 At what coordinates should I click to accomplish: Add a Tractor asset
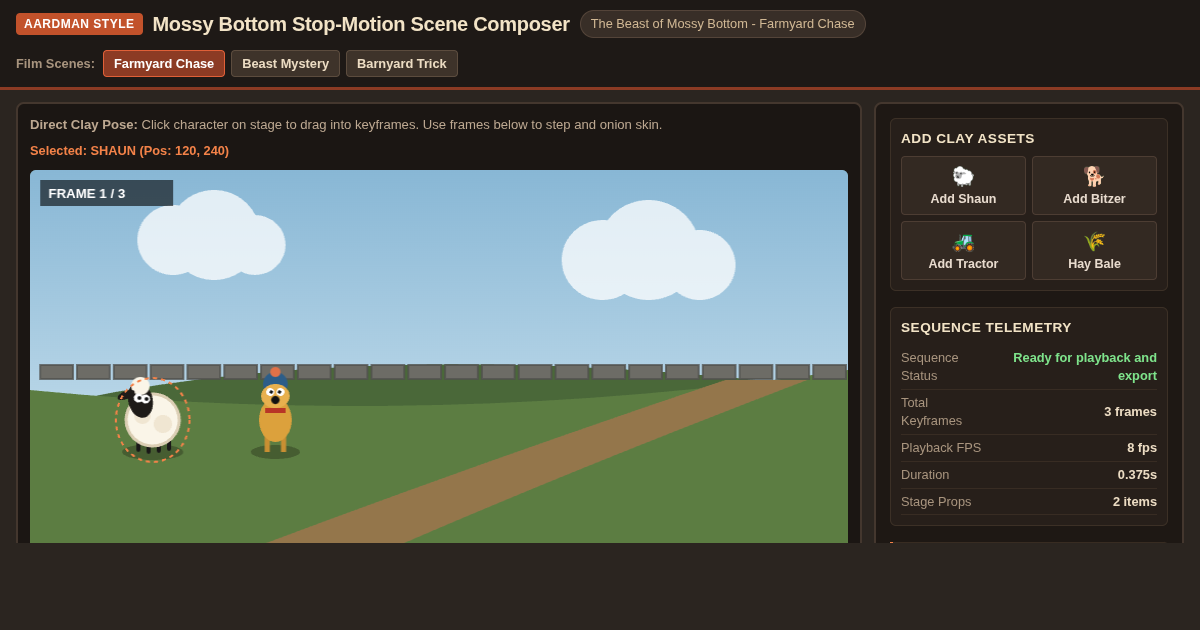pos(963,250)
